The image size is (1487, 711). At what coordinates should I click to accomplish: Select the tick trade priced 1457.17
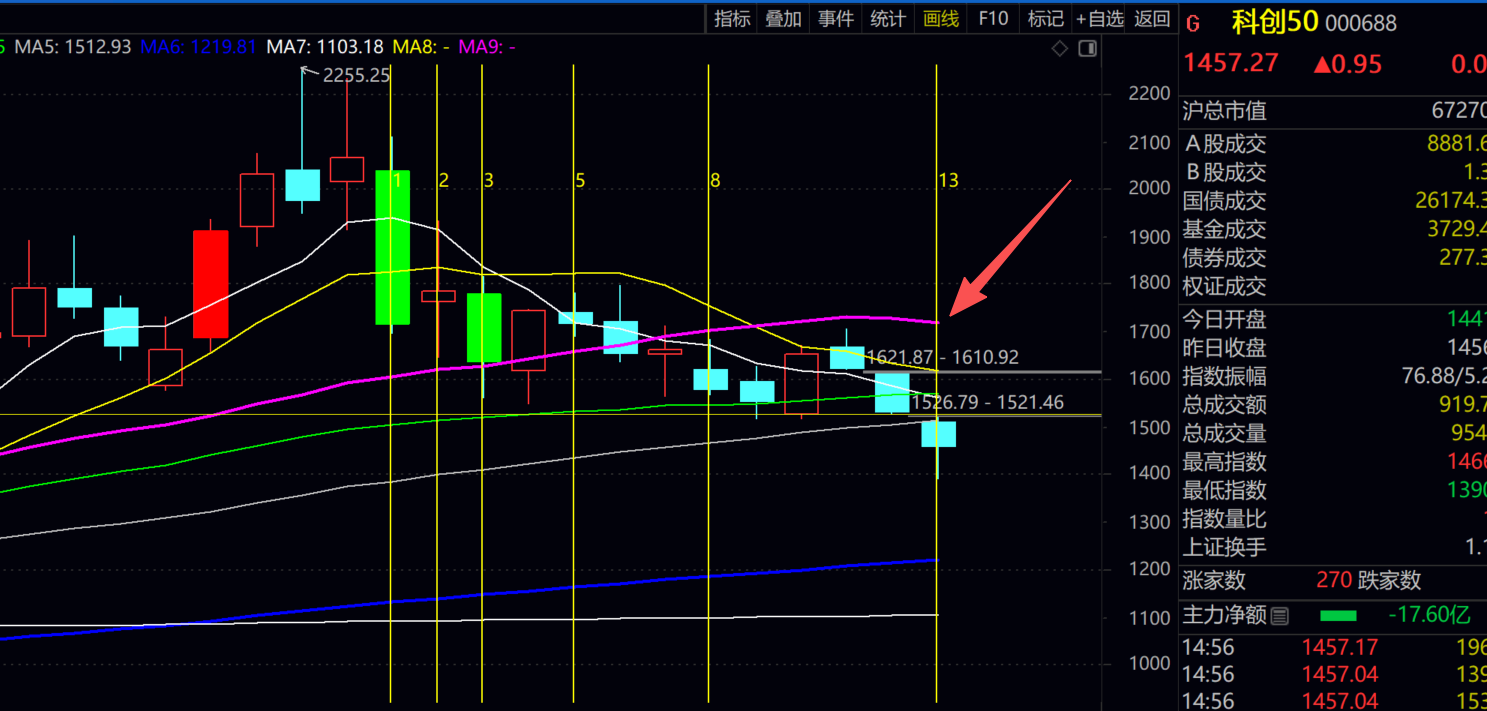pyautogui.click(x=1340, y=647)
